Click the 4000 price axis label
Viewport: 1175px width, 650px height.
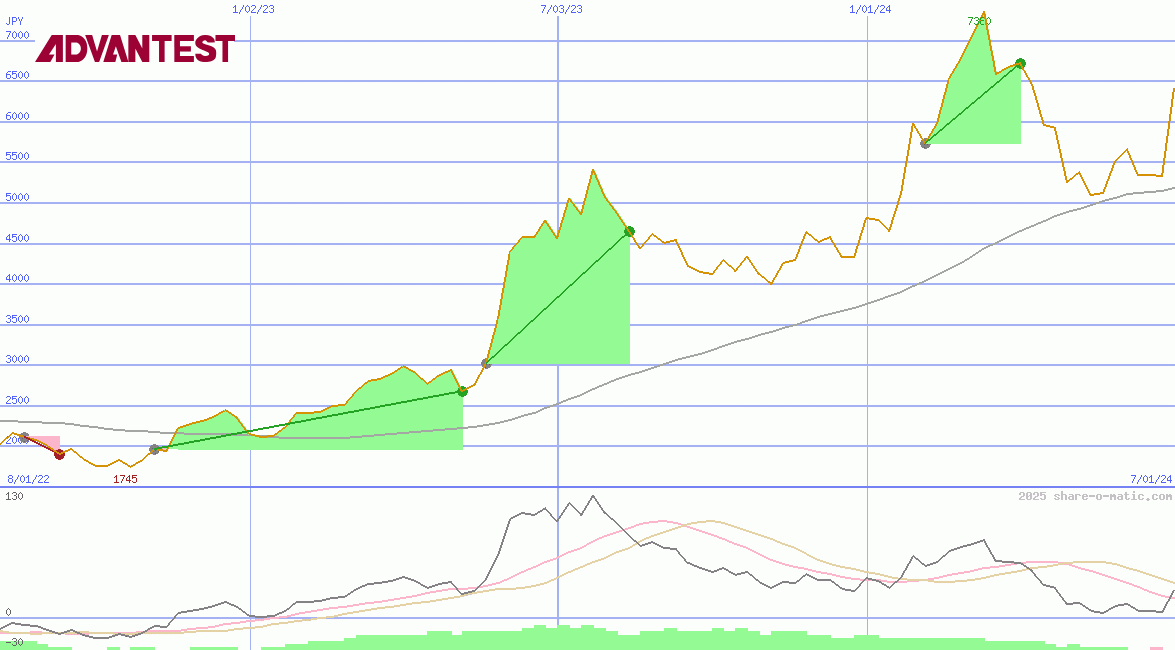17,278
